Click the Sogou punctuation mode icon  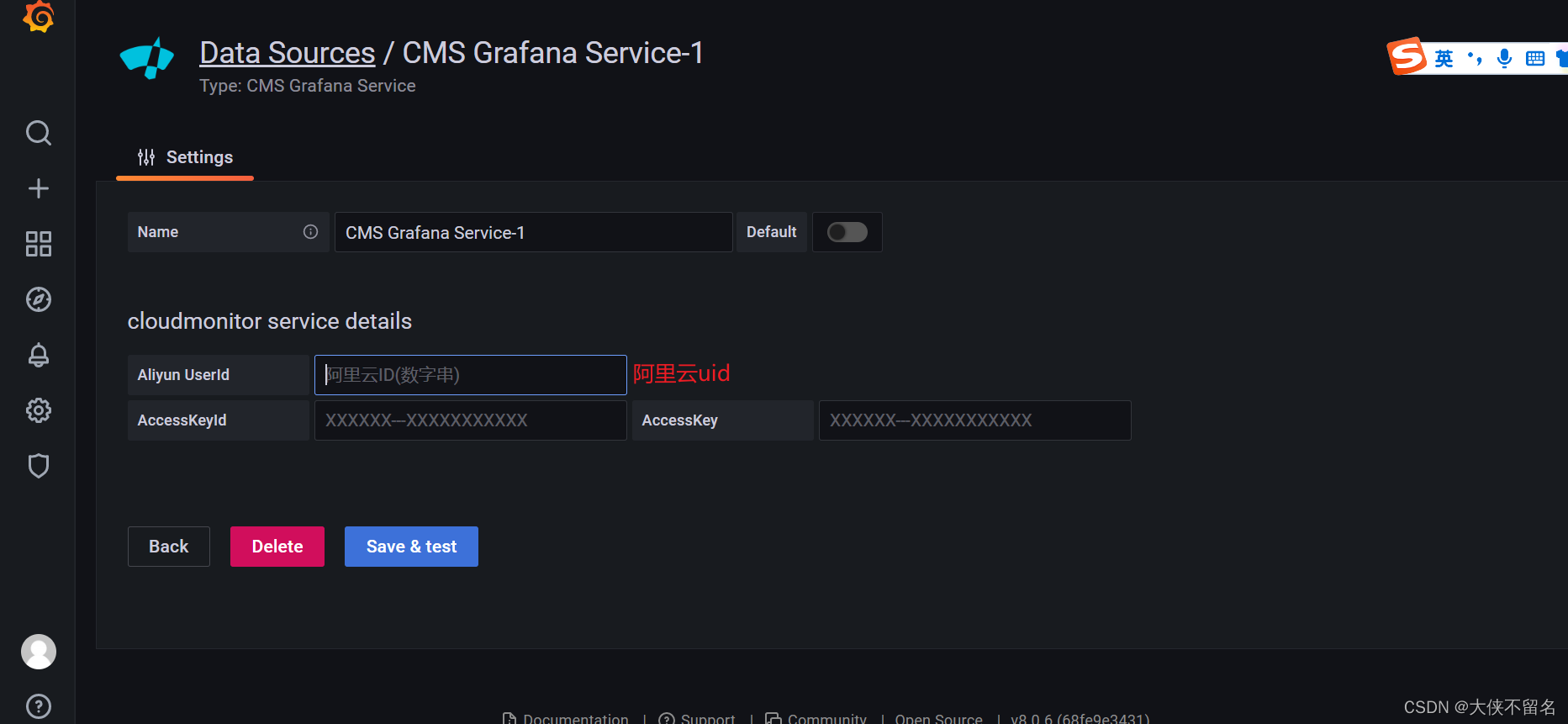1475,58
